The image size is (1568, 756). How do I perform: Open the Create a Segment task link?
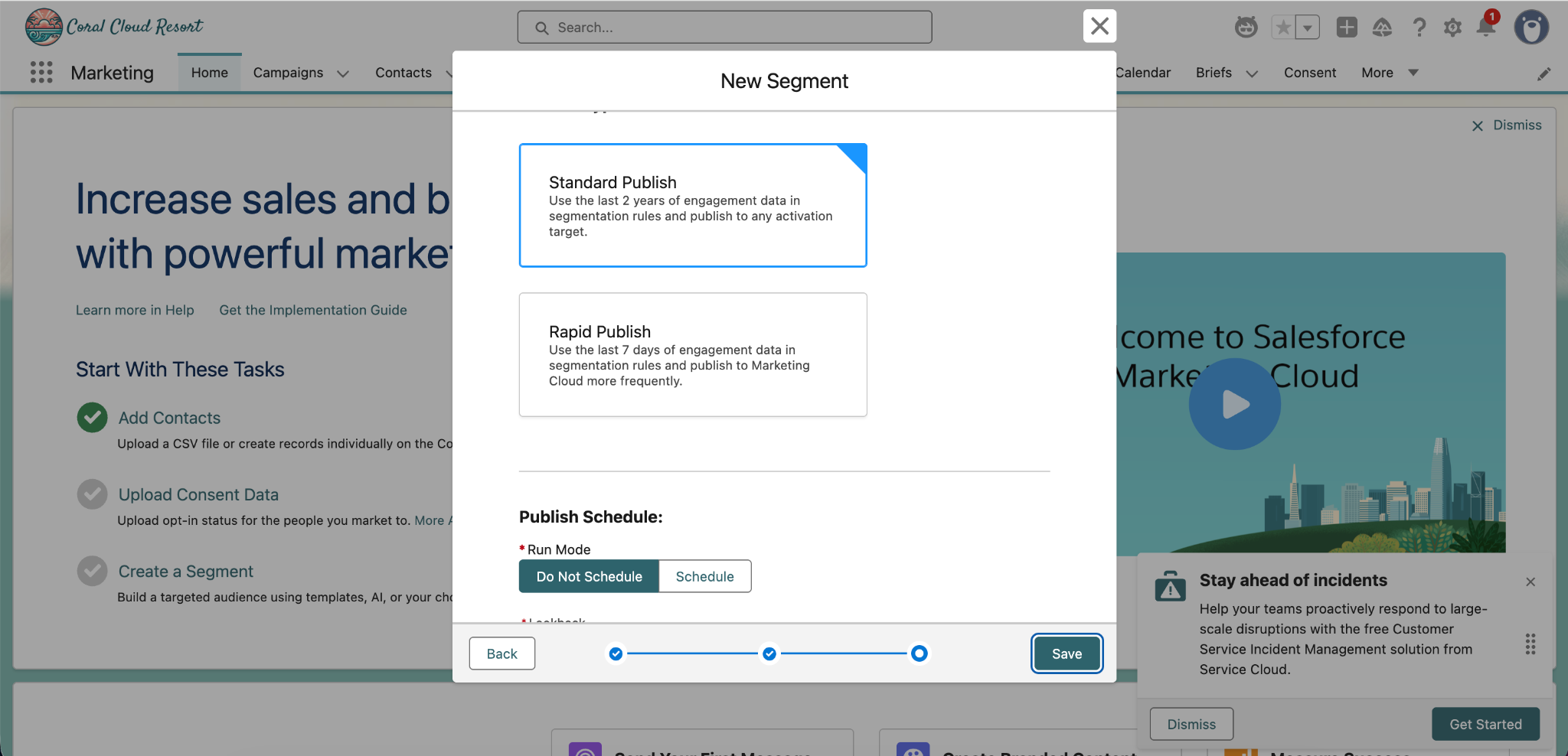click(185, 572)
